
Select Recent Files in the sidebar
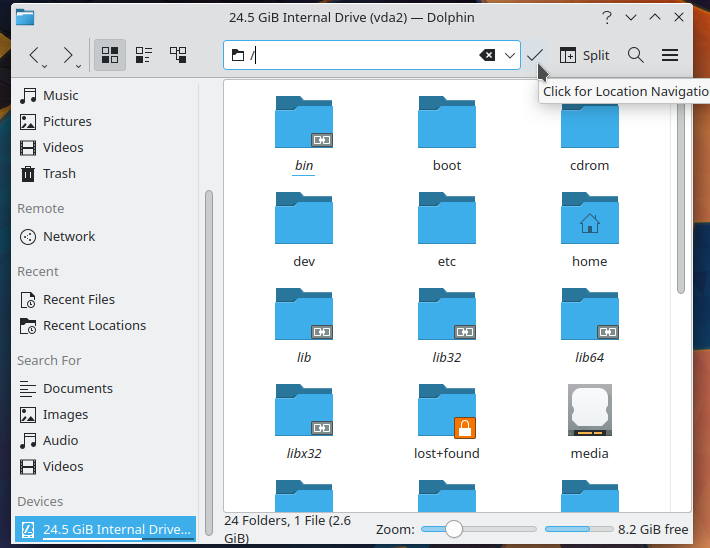tap(78, 300)
